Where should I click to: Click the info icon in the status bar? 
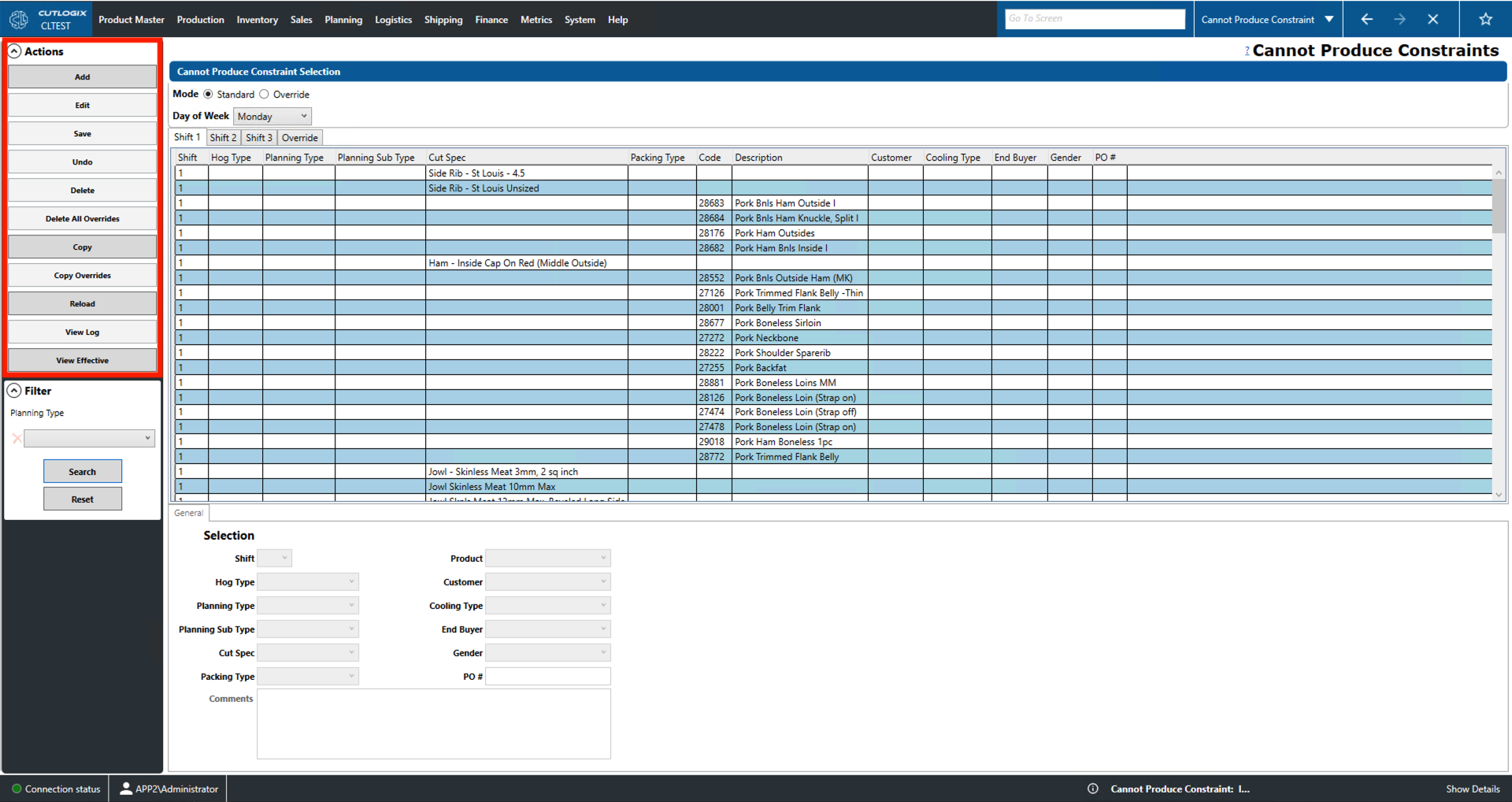(x=1092, y=788)
